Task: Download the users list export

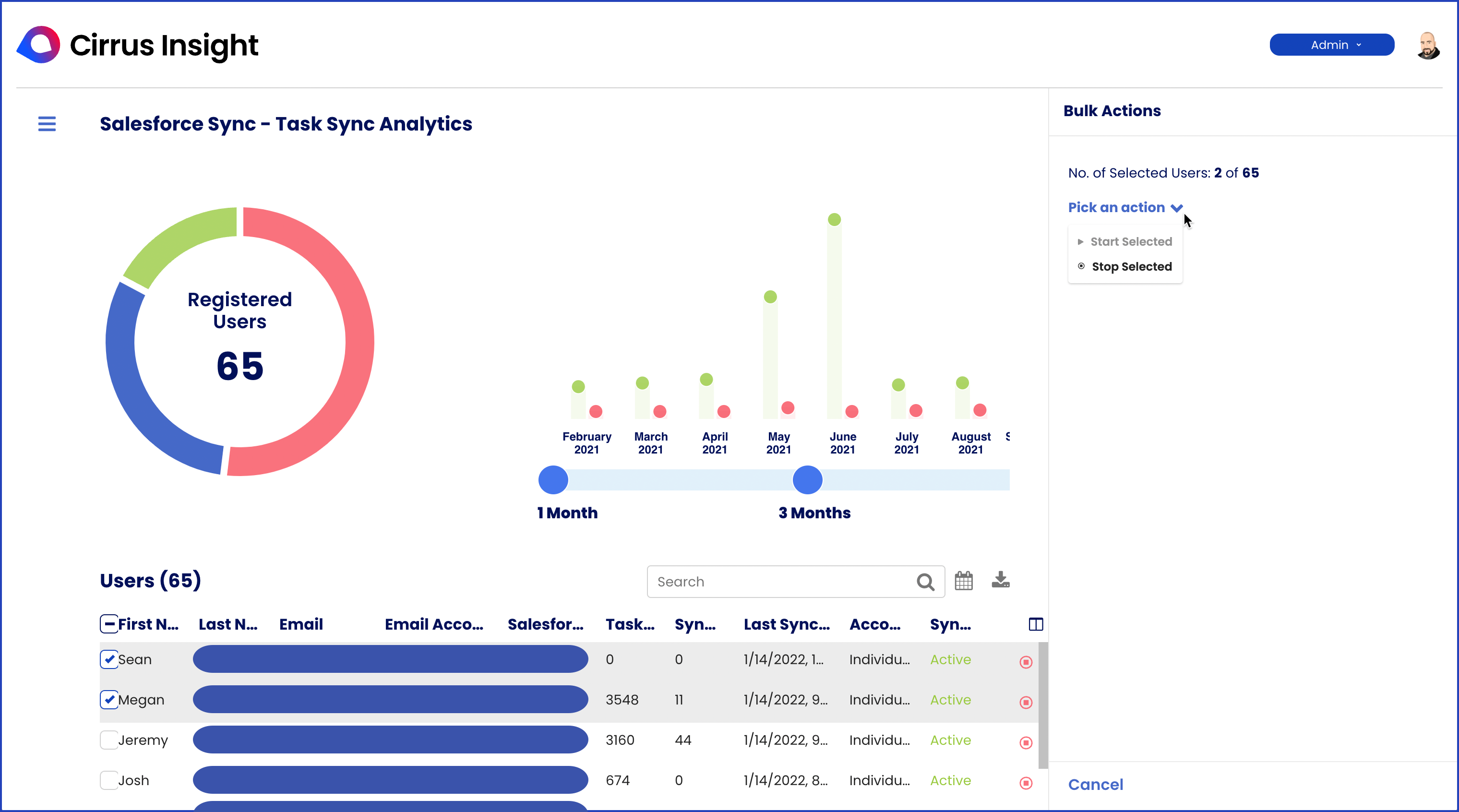Action: tap(1001, 579)
